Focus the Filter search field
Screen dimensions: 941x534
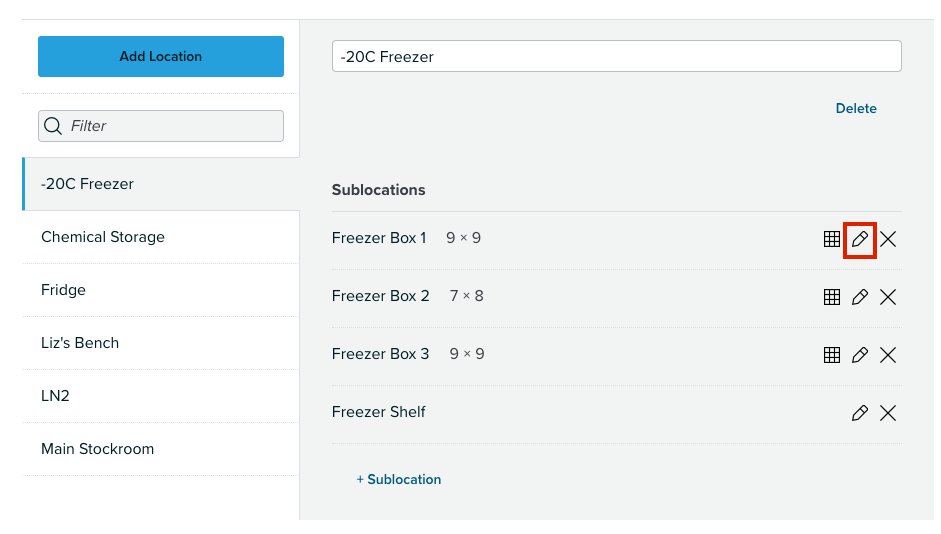[x=161, y=126]
